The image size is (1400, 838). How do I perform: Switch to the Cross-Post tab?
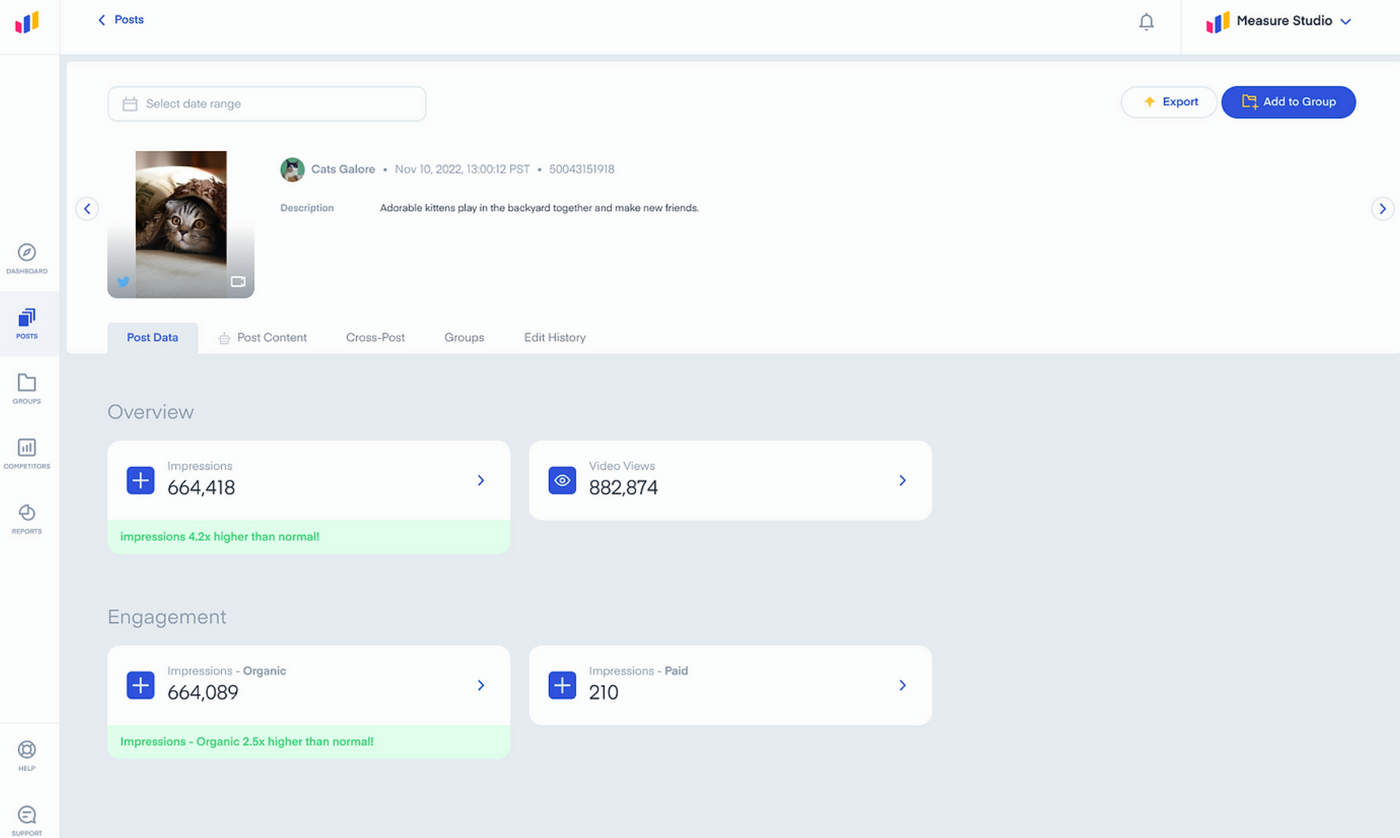pyautogui.click(x=375, y=338)
